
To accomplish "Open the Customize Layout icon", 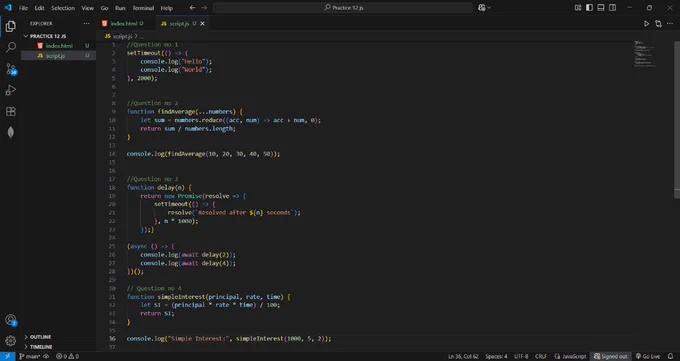I will click(578, 8).
